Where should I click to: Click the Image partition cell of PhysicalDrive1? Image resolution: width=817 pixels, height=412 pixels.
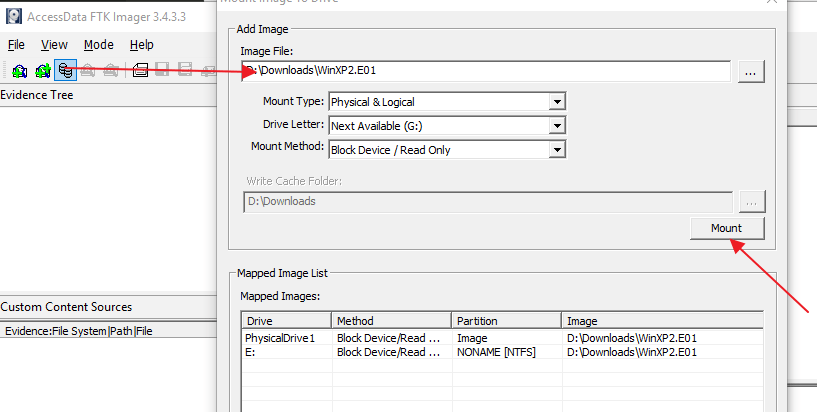472,338
